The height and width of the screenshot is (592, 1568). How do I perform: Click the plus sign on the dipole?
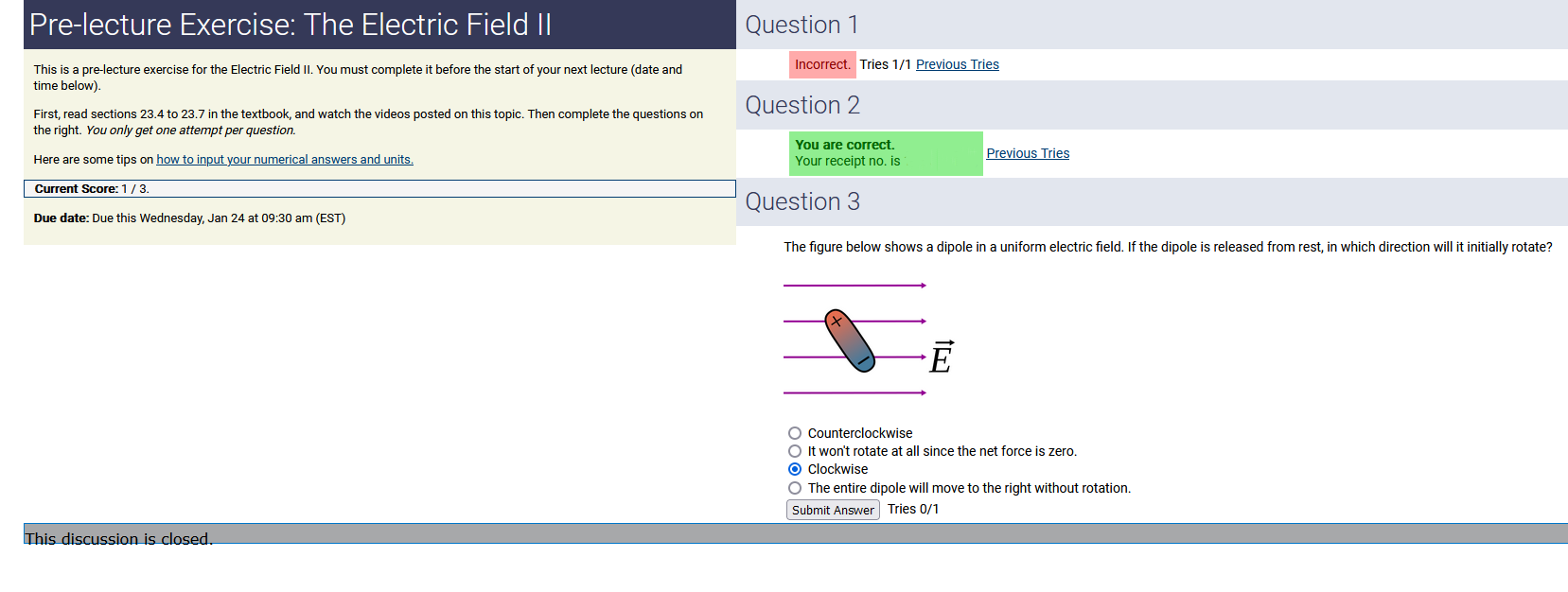tap(836, 322)
